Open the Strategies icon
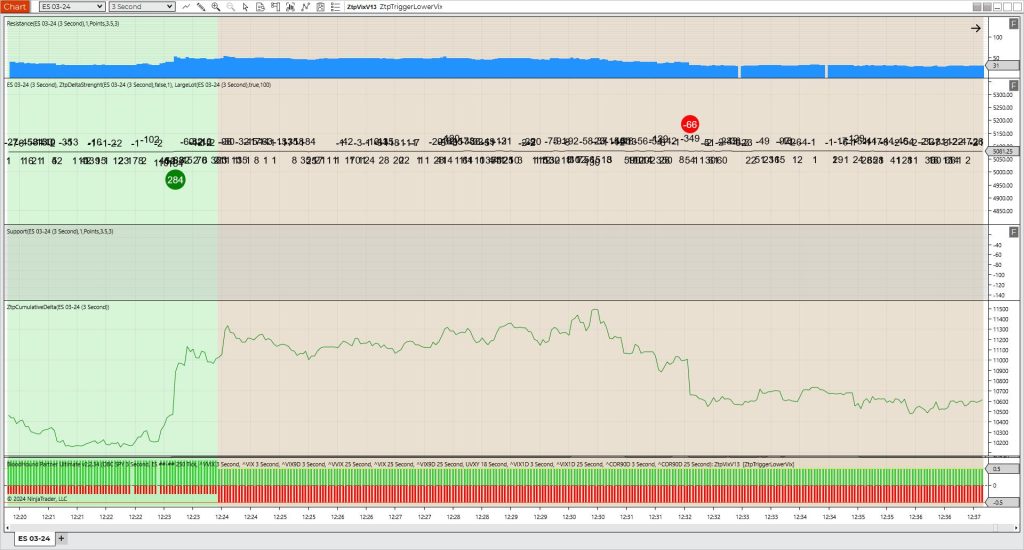 click(320, 7)
